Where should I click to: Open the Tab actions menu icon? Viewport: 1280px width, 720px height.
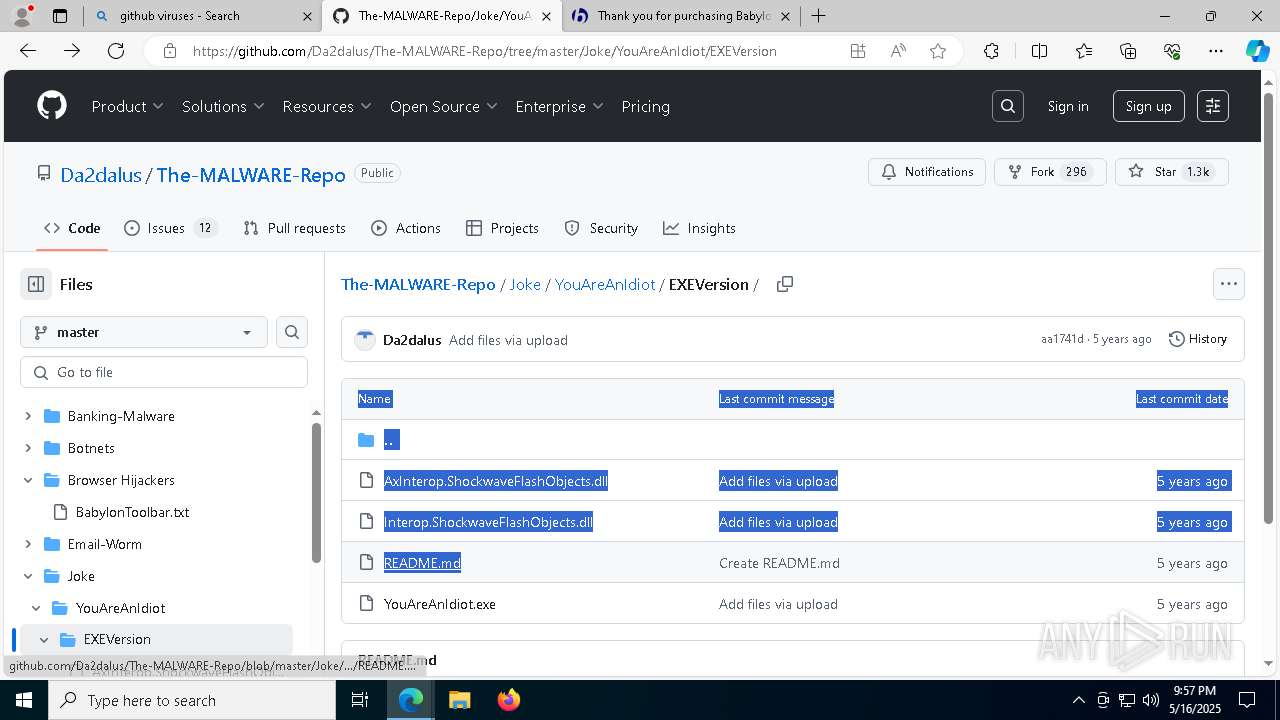click(60, 15)
